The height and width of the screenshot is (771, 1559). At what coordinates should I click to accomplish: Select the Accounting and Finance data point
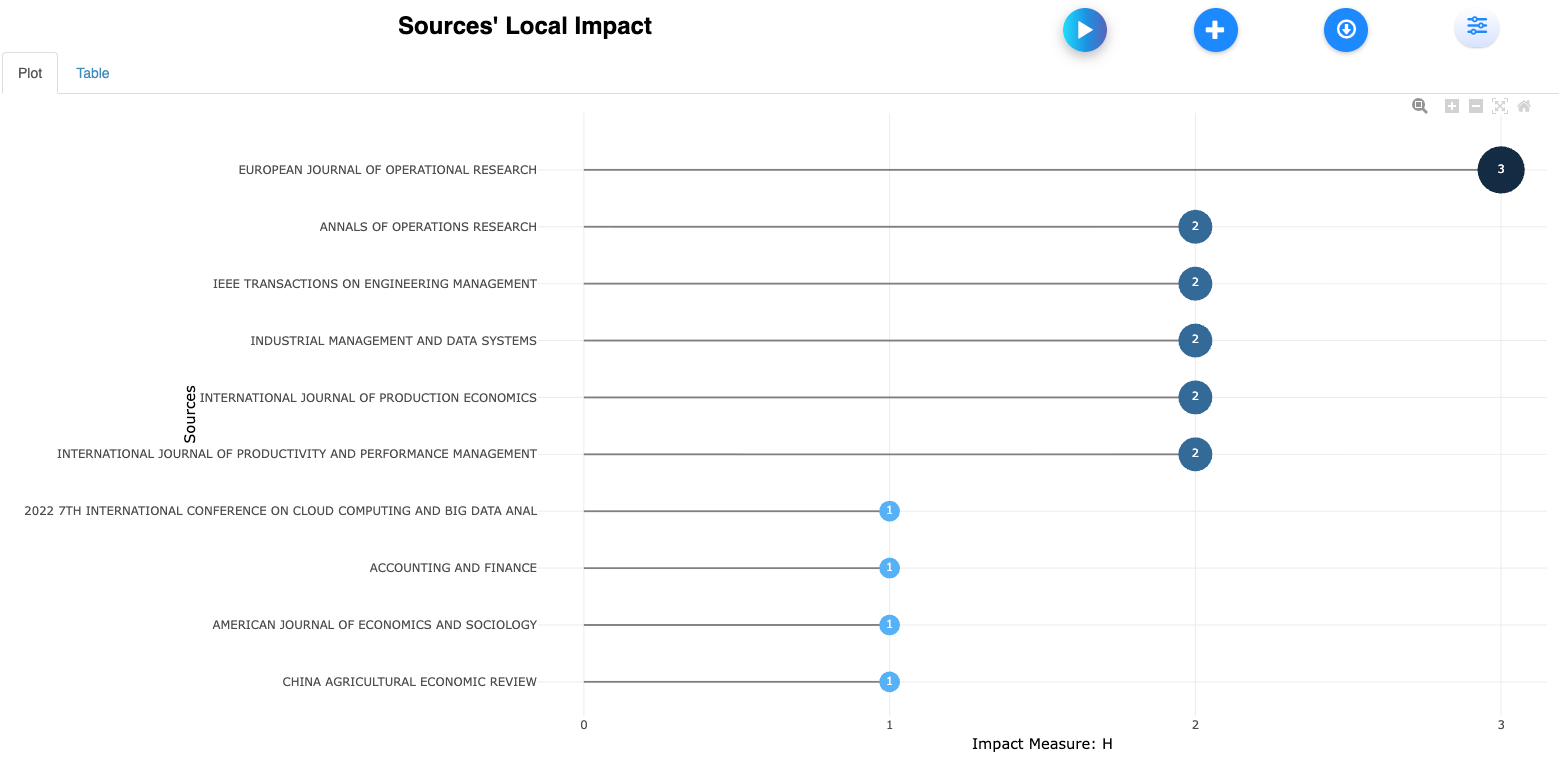pyautogui.click(x=889, y=568)
